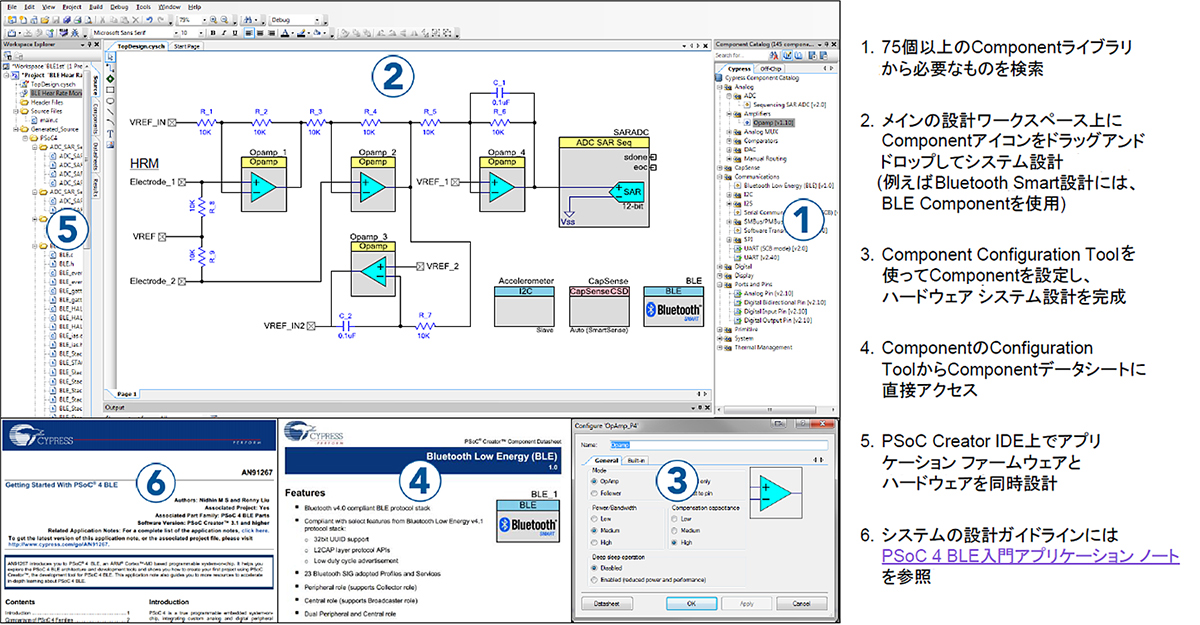Open the Build menu
The height and width of the screenshot is (625, 1200).
pyautogui.click(x=96, y=7)
